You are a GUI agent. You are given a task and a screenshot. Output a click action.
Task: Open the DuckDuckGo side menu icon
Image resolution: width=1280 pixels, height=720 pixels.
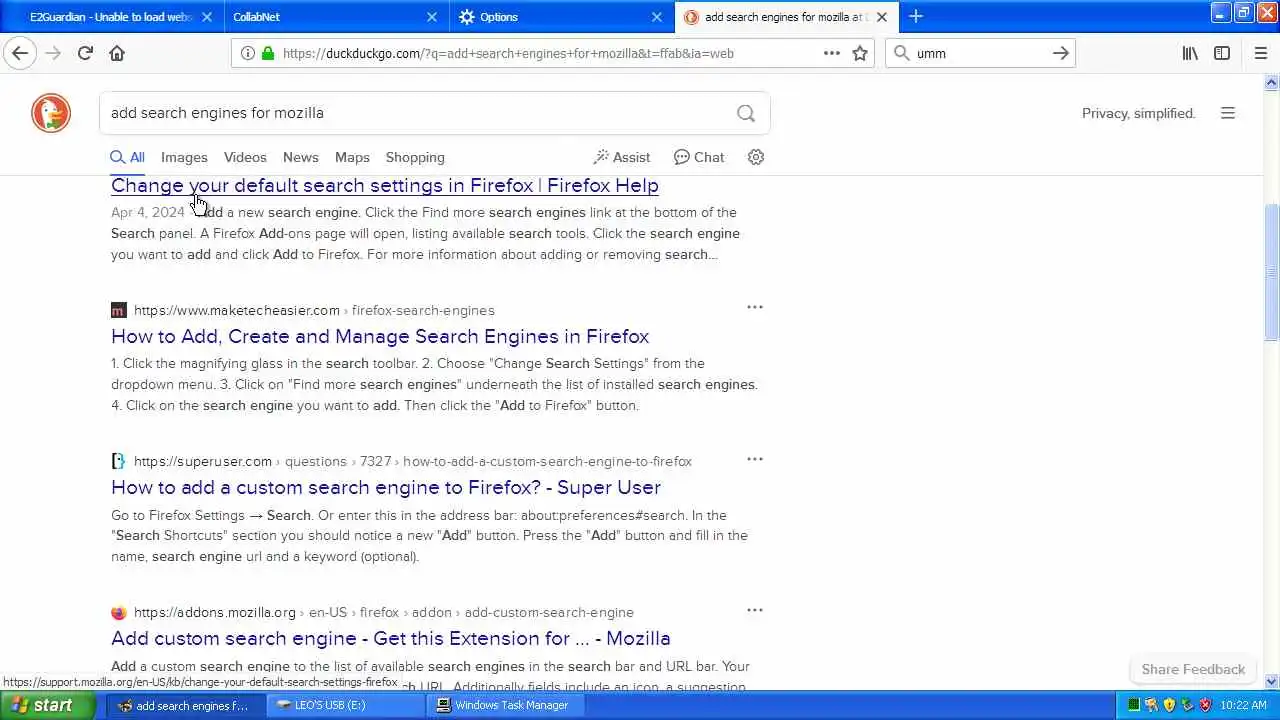point(1228,113)
